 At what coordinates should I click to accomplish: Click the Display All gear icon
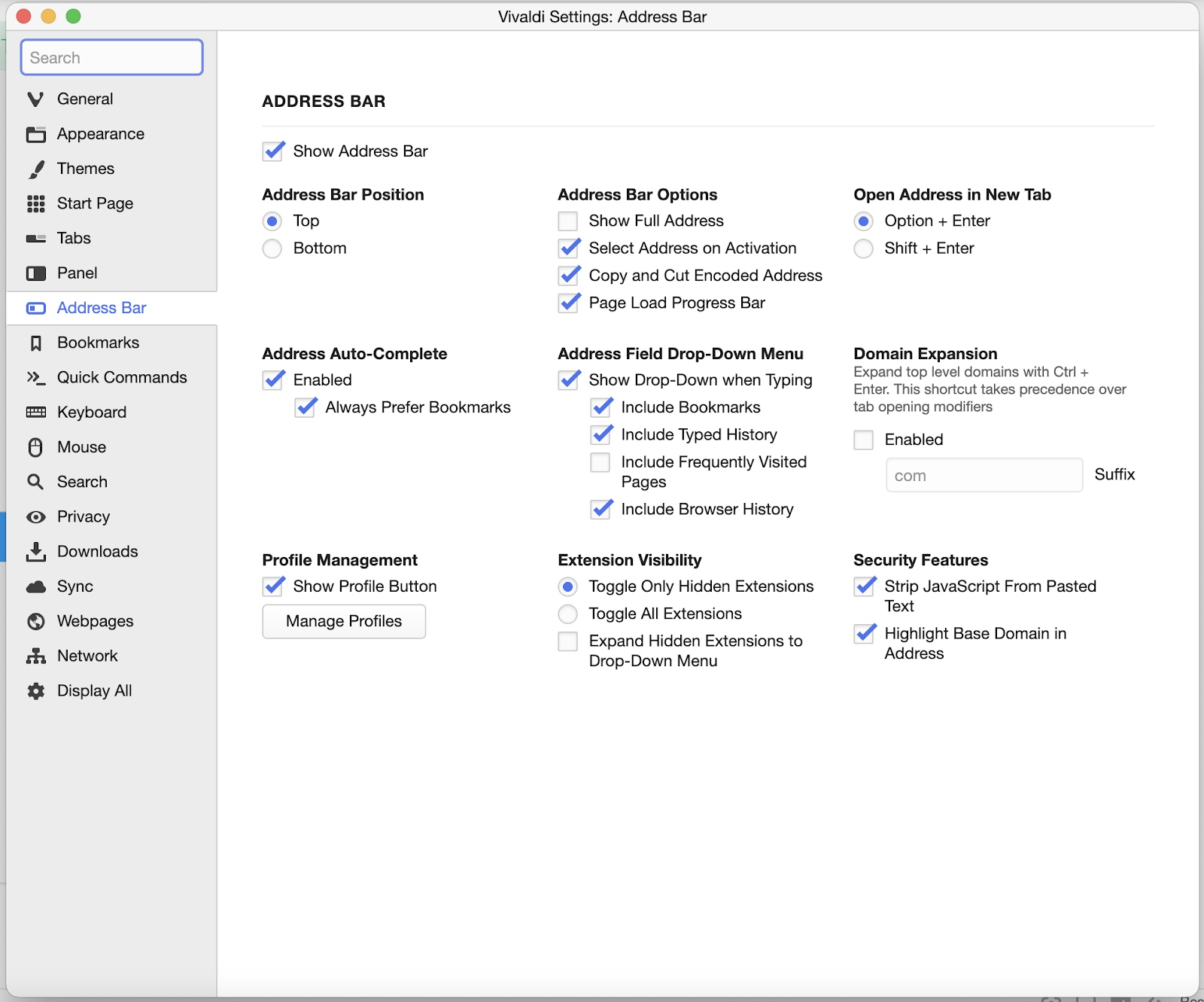[35, 691]
